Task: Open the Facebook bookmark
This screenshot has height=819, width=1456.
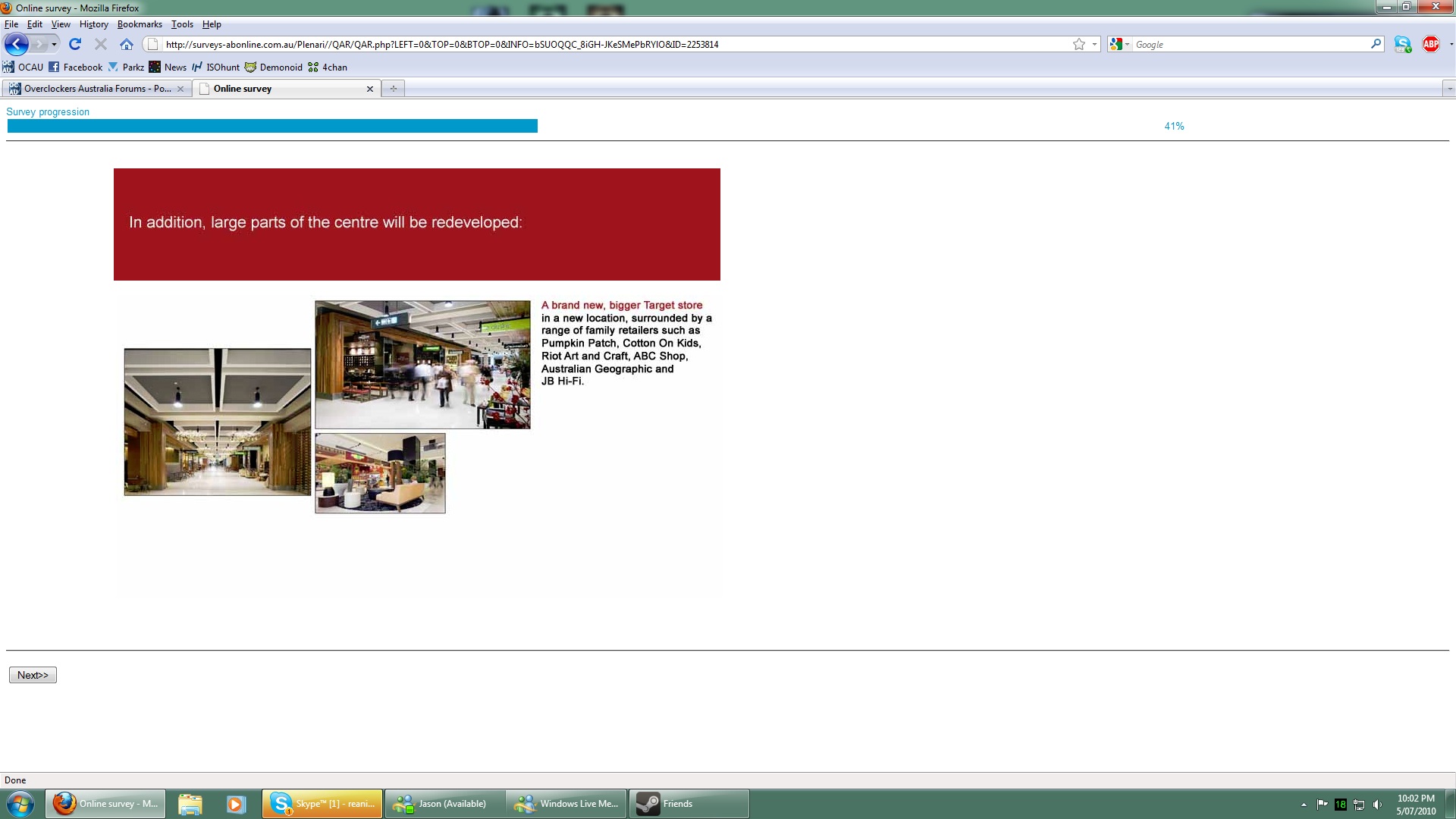Action: pos(75,67)
